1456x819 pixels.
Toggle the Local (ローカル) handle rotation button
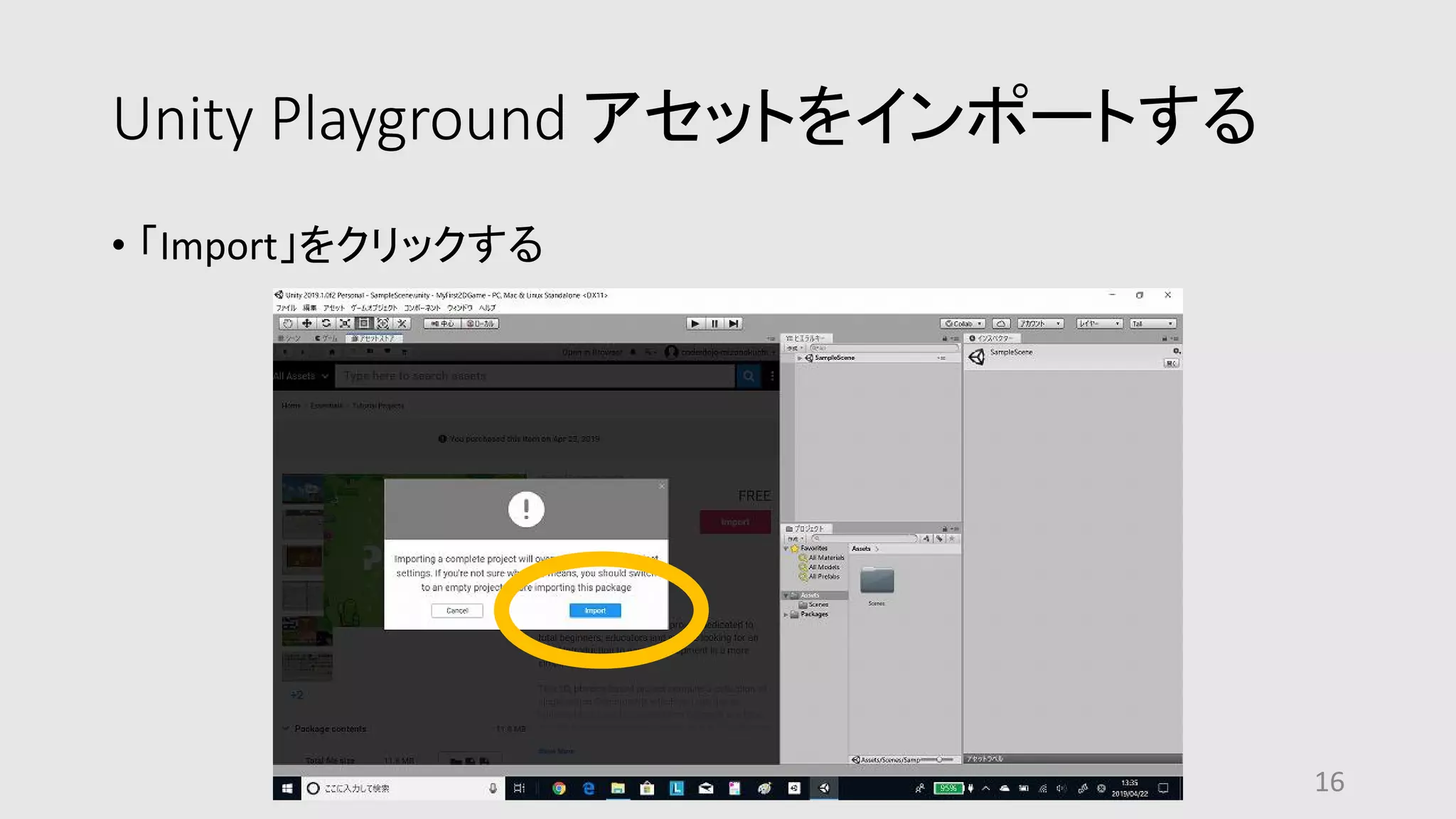(481, 323)
